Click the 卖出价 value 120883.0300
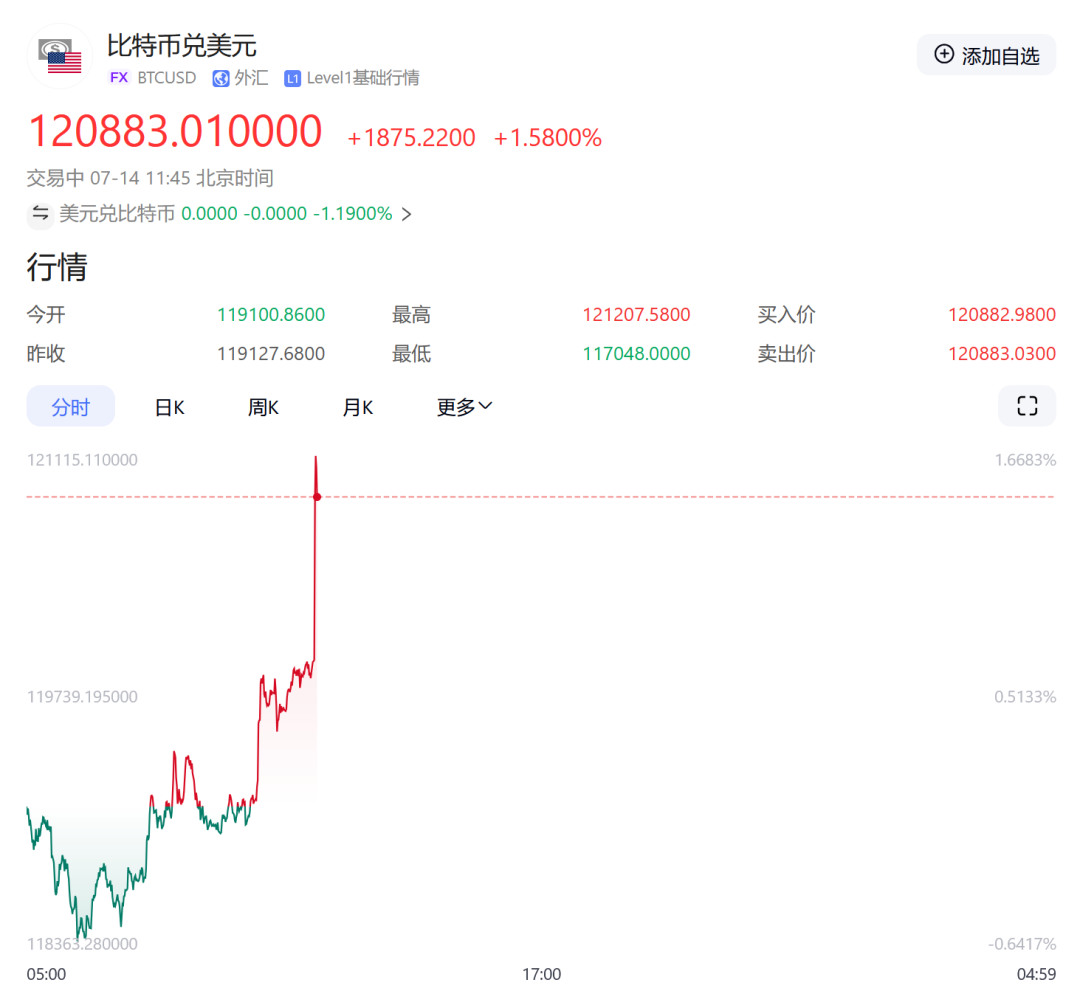The image size is (1080, 991). pos(1001,354)
